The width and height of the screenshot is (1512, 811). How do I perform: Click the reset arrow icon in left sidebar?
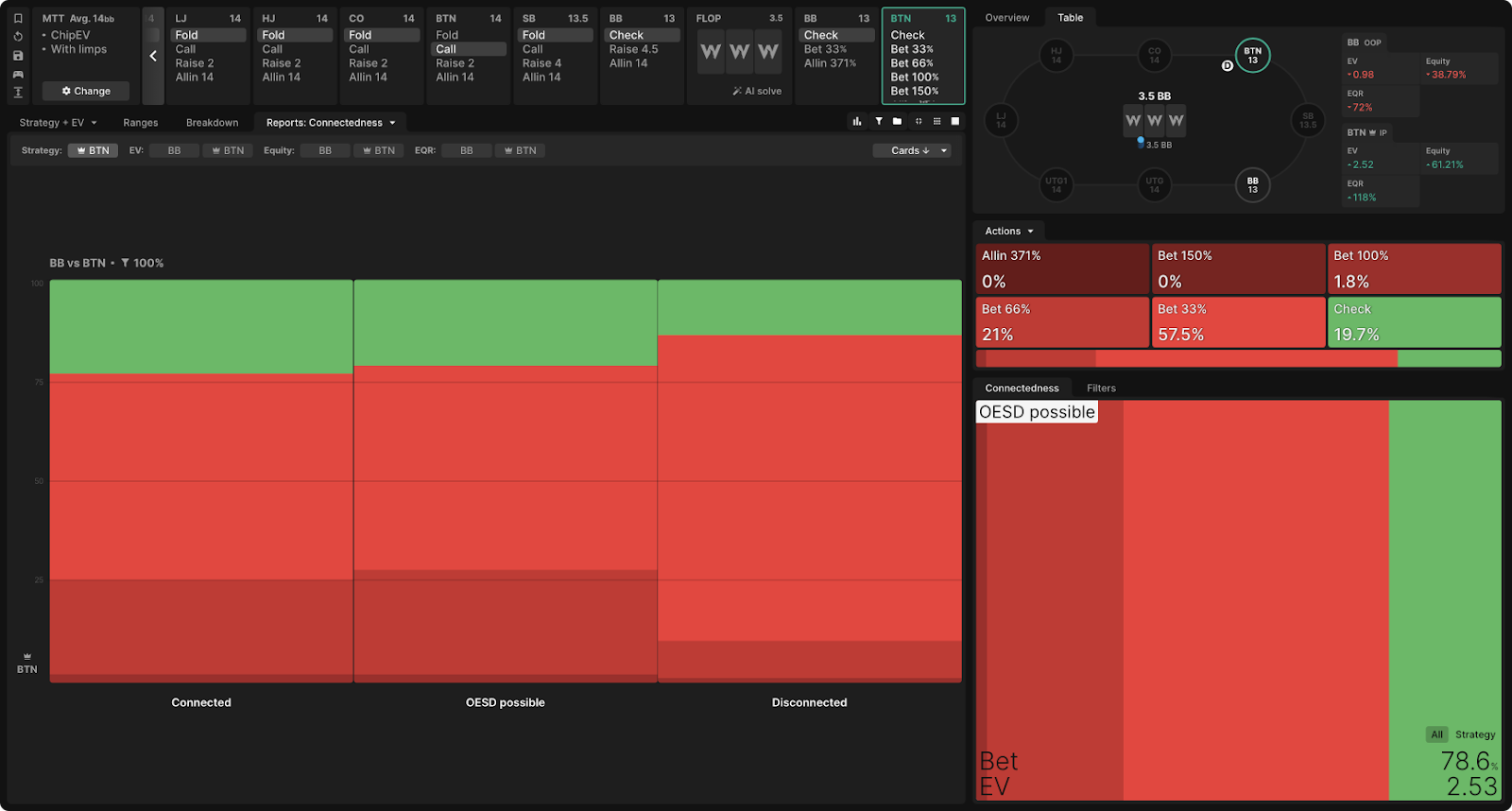(18, 37)
